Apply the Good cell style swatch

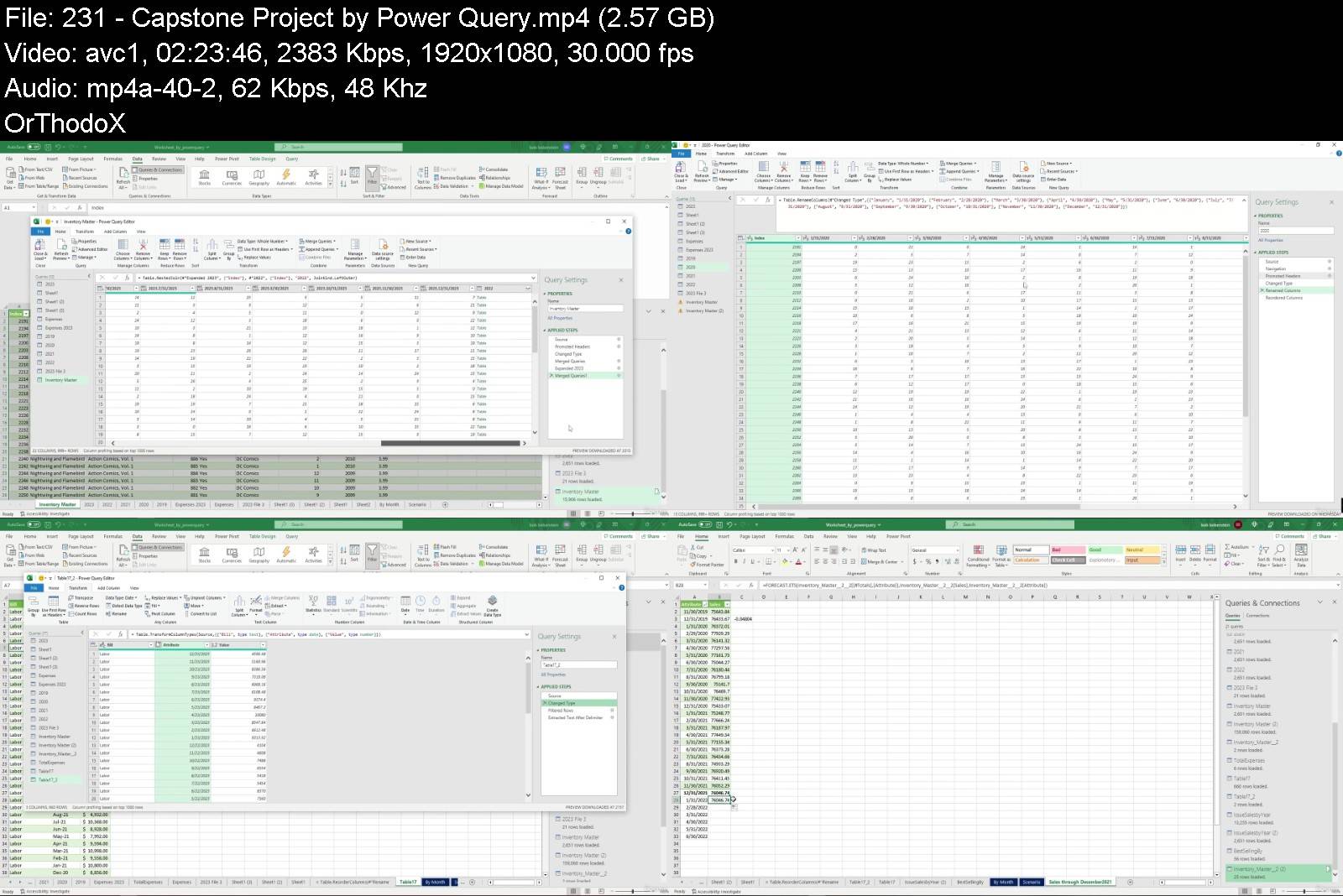tap(1105, 550)
